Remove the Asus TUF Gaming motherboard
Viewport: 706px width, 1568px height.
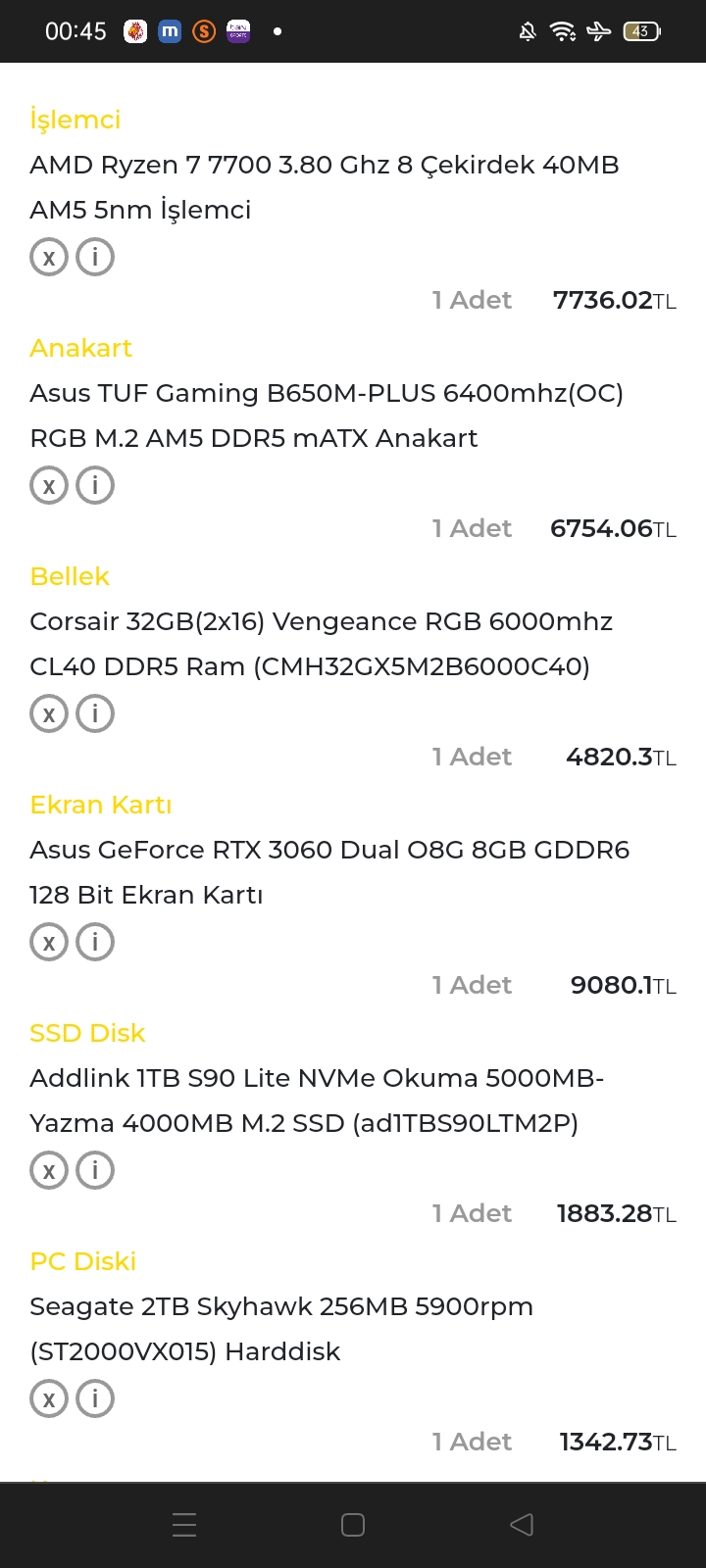49,486
